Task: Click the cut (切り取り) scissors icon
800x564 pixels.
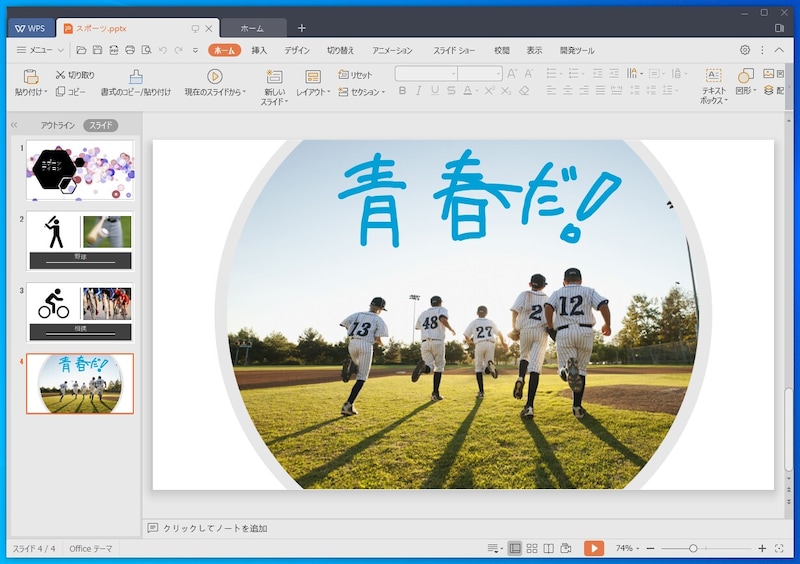Action: 61,75
